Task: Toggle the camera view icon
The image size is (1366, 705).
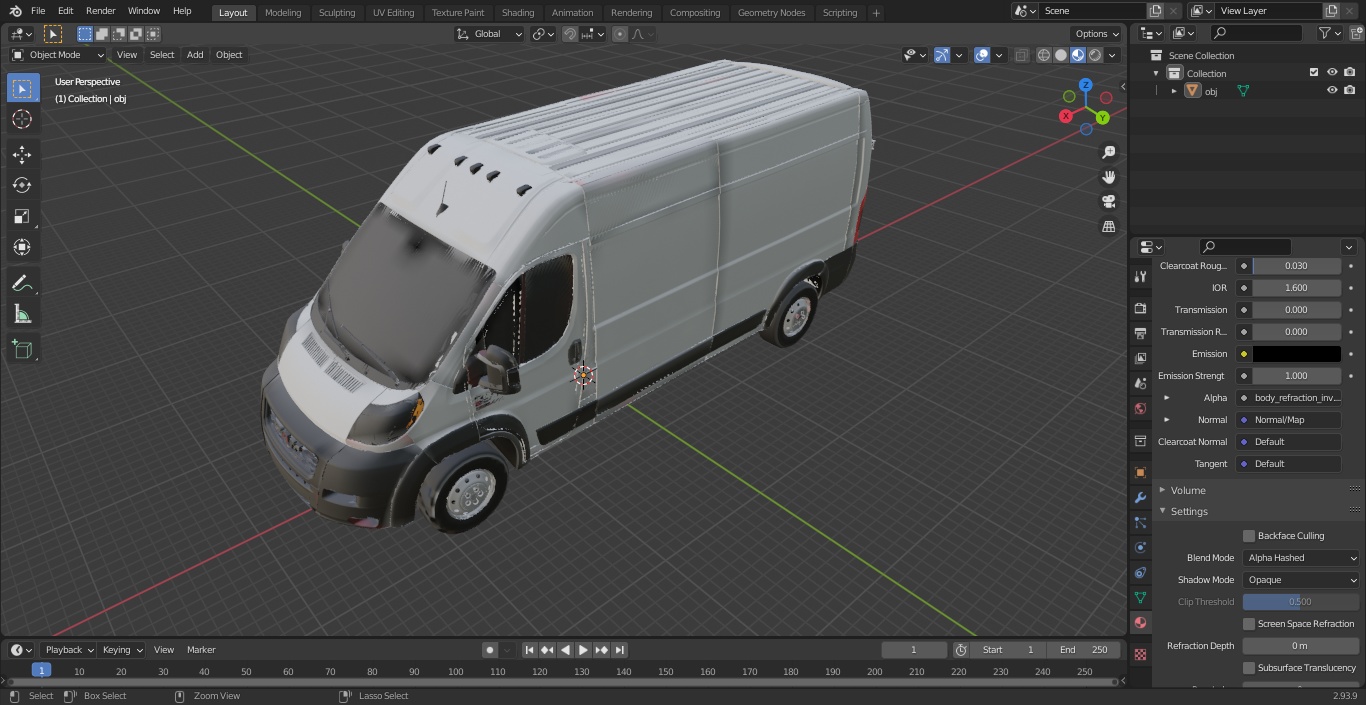Action: click(x=1108, y=202)
